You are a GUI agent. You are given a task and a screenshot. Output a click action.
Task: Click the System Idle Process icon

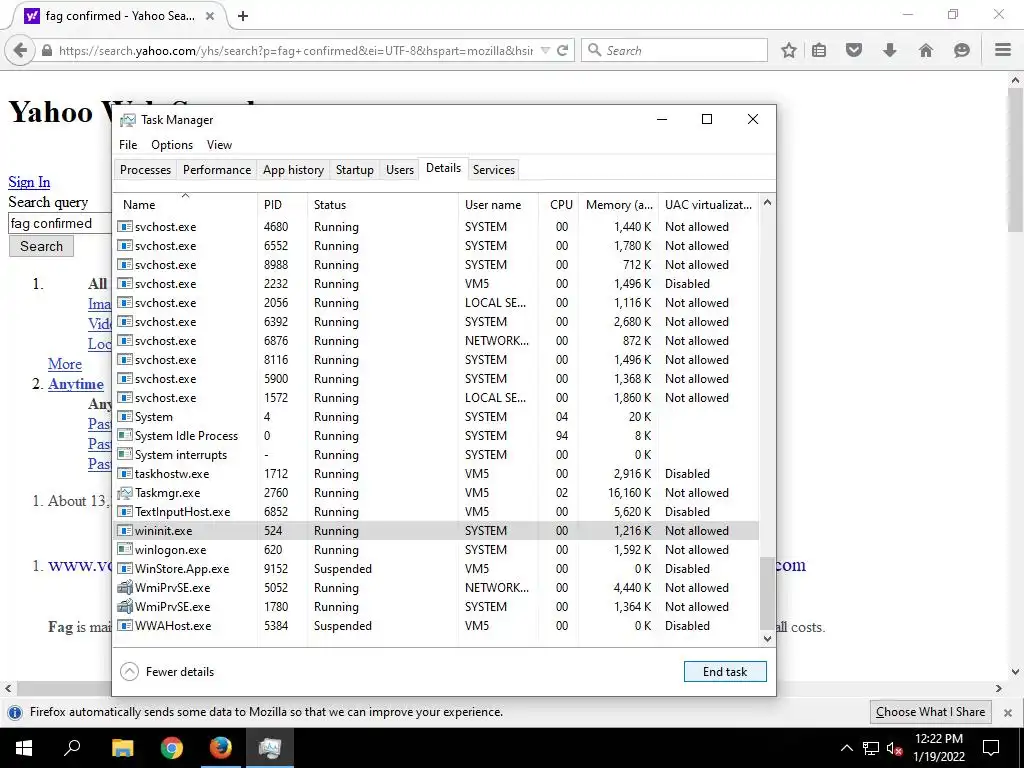125,436
